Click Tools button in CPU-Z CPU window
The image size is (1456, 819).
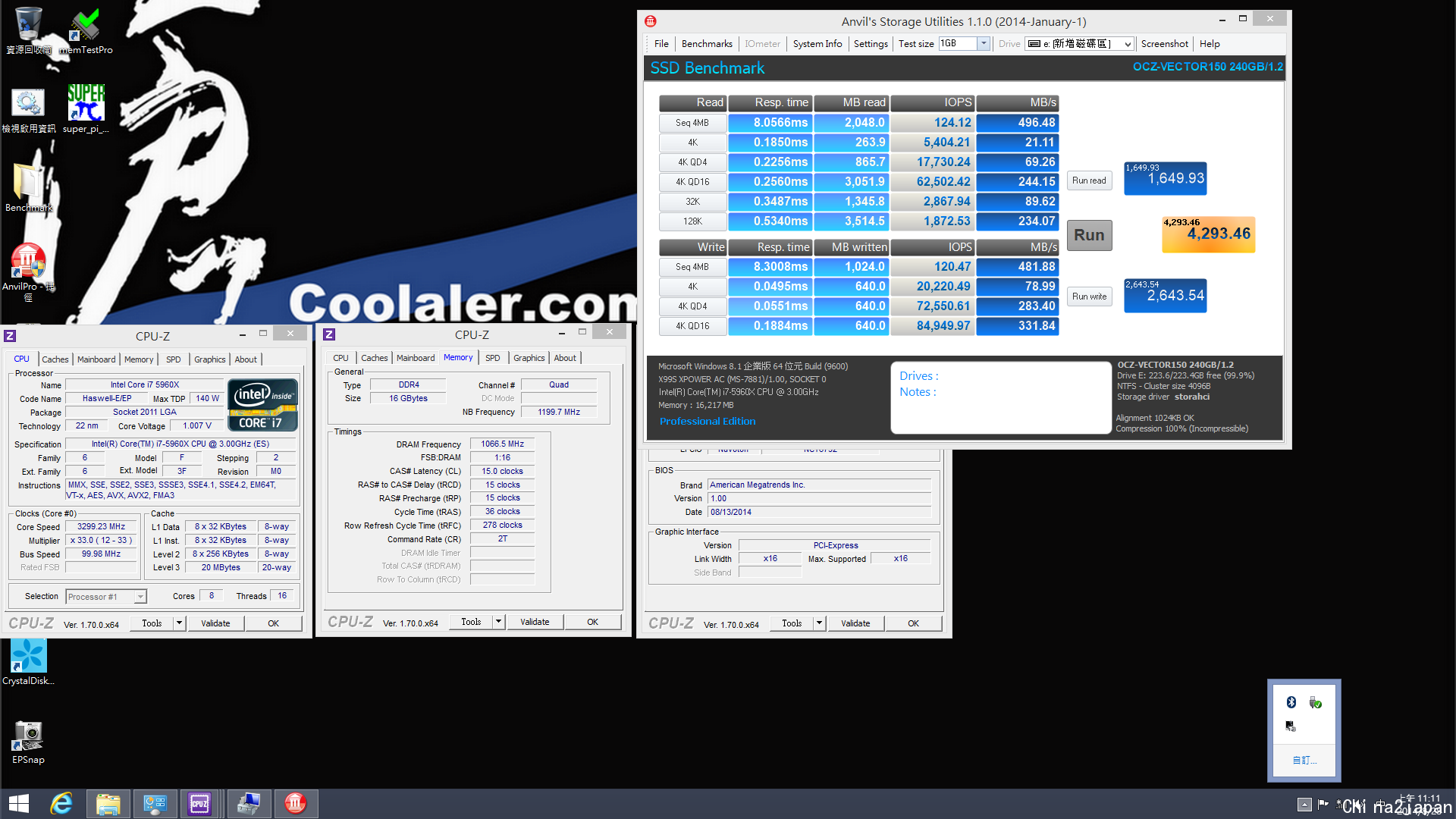pyautogui.click(x=152, y=623)
